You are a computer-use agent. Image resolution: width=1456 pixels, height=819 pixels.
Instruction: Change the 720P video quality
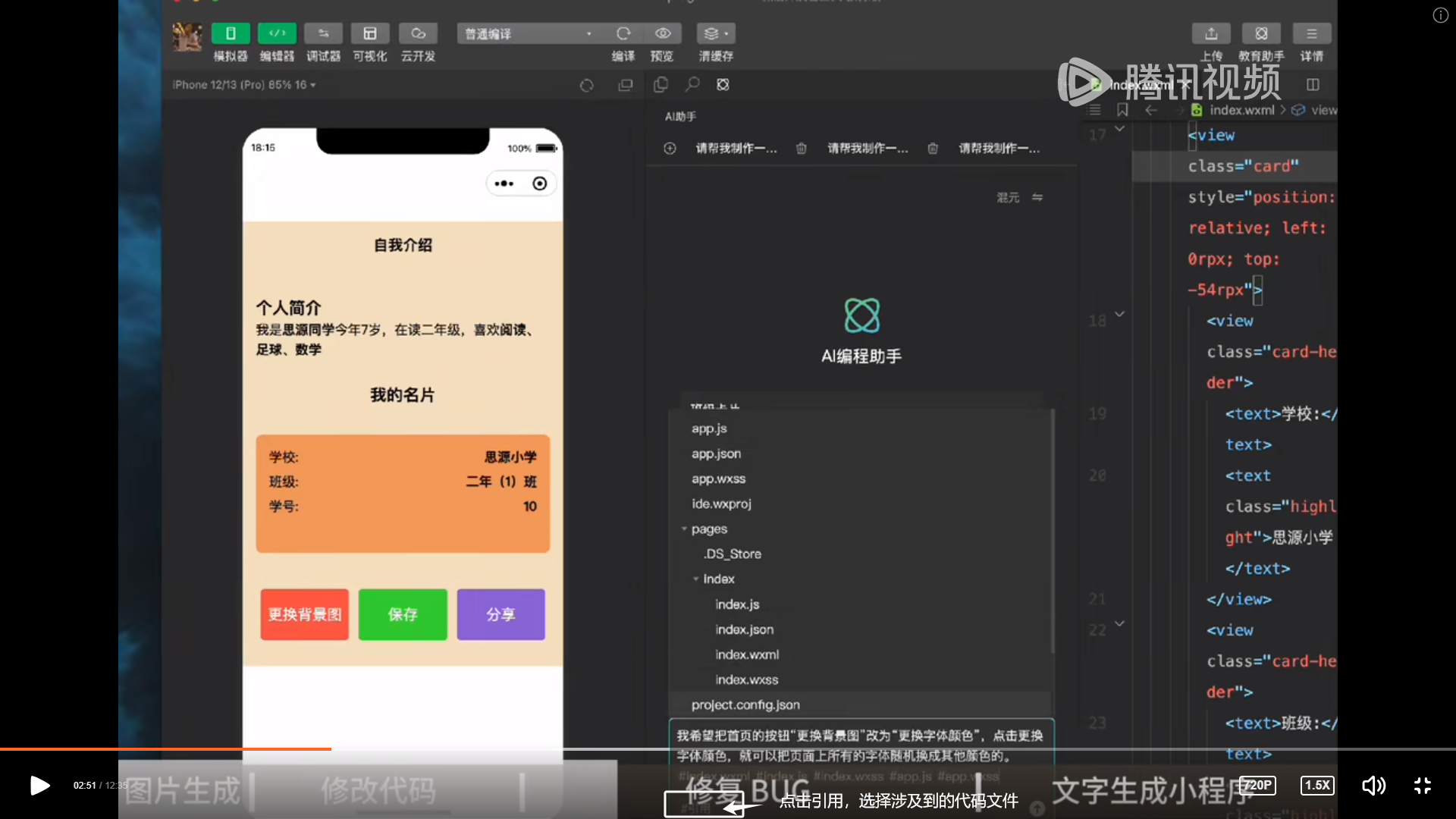click(1257, 786)
